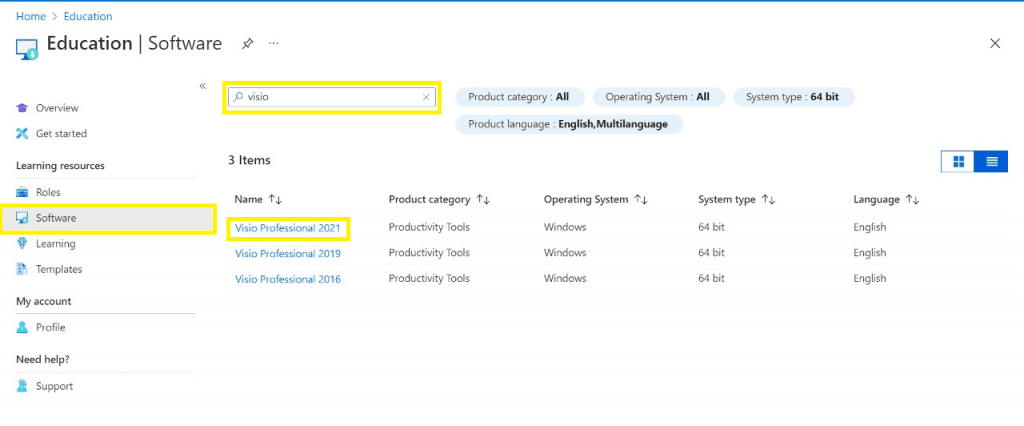1024x426 pixels.
Task: Switch to list view
Action: [992, 161]
